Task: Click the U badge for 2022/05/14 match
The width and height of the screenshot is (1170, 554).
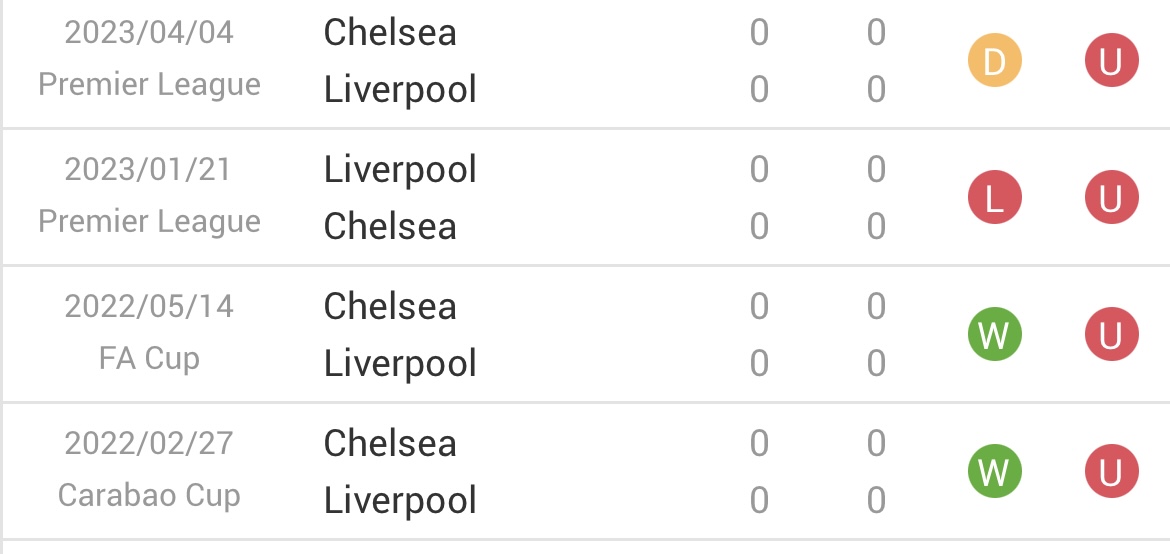Action: click(x=1112, y=334)
